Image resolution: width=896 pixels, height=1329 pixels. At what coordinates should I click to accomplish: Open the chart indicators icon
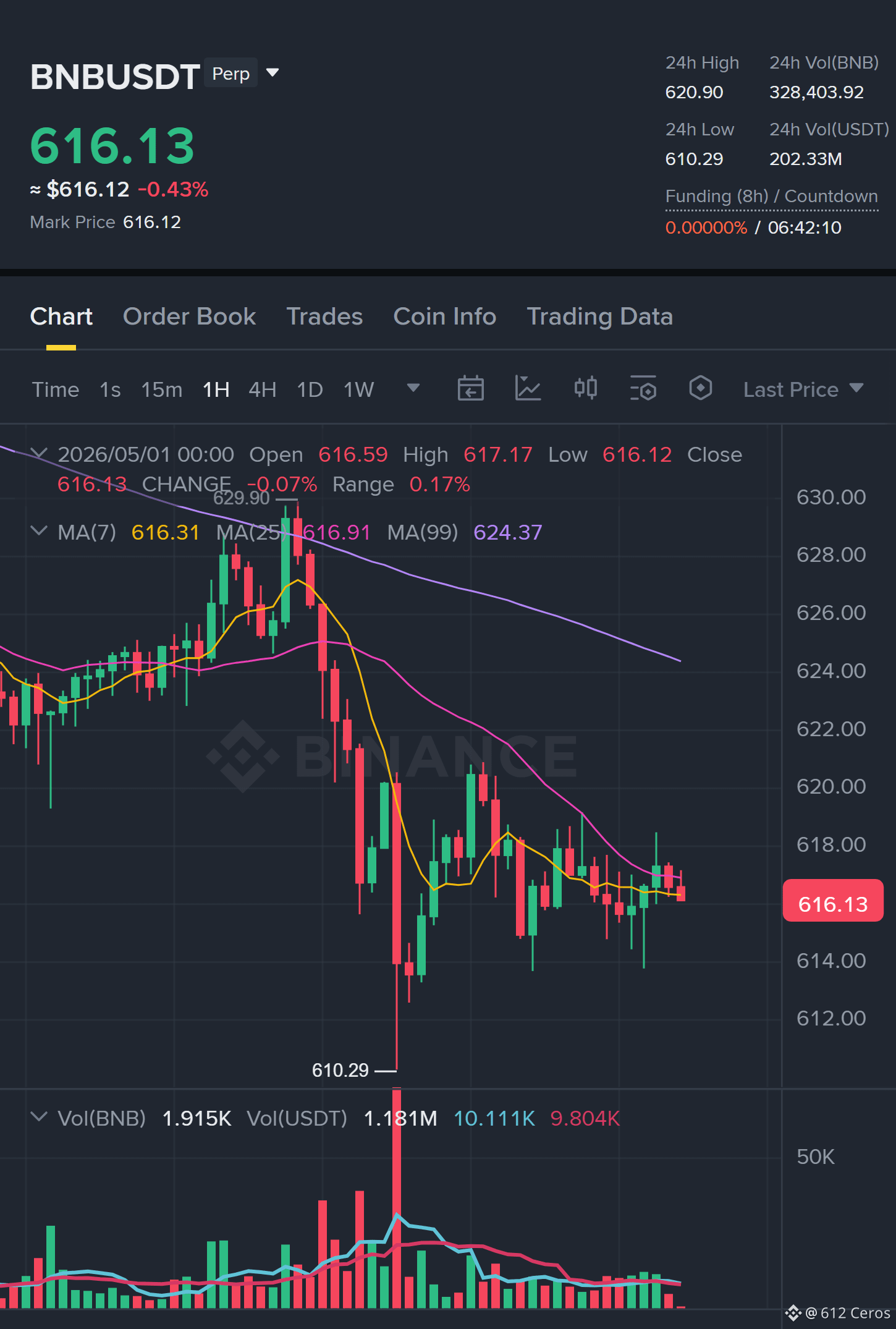point(528,389)
